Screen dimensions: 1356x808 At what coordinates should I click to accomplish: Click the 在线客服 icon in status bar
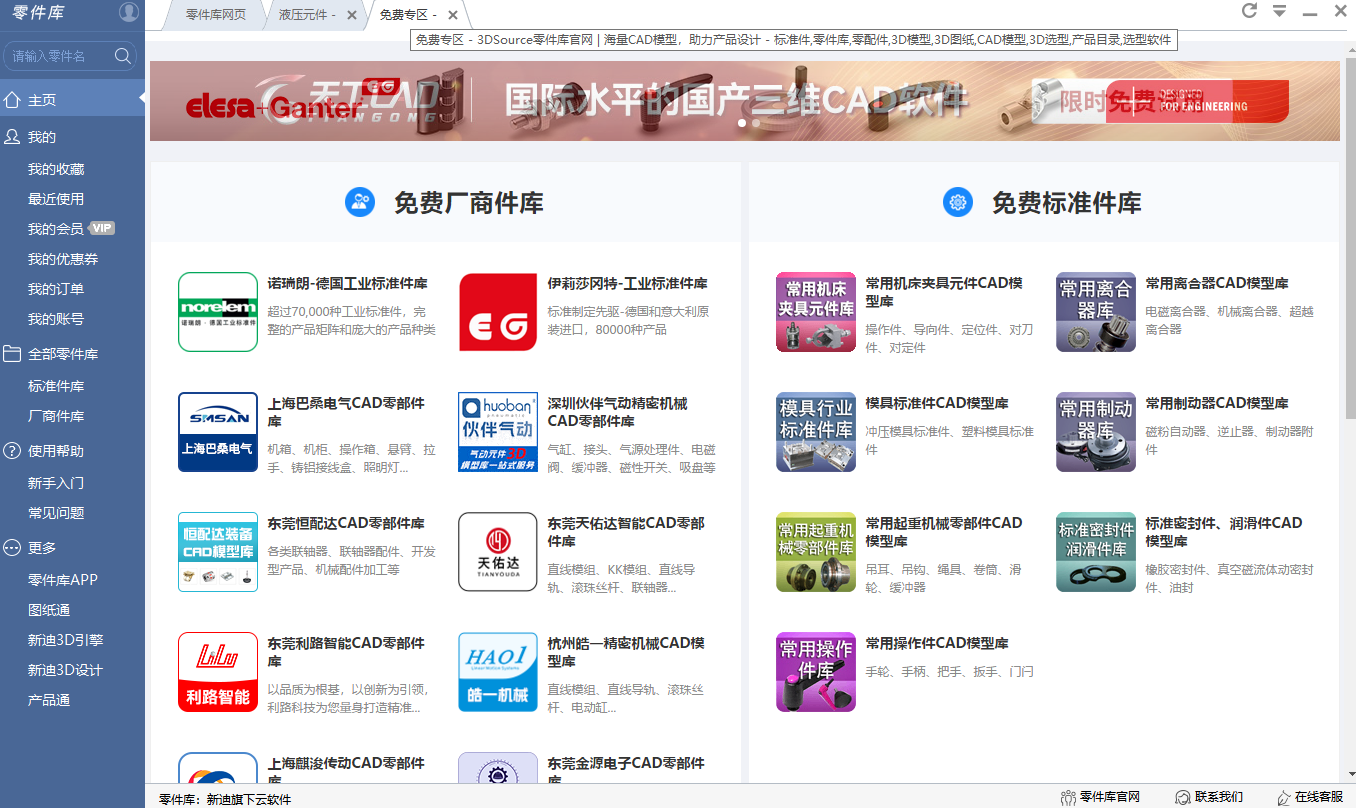(x=1284, y=797)
